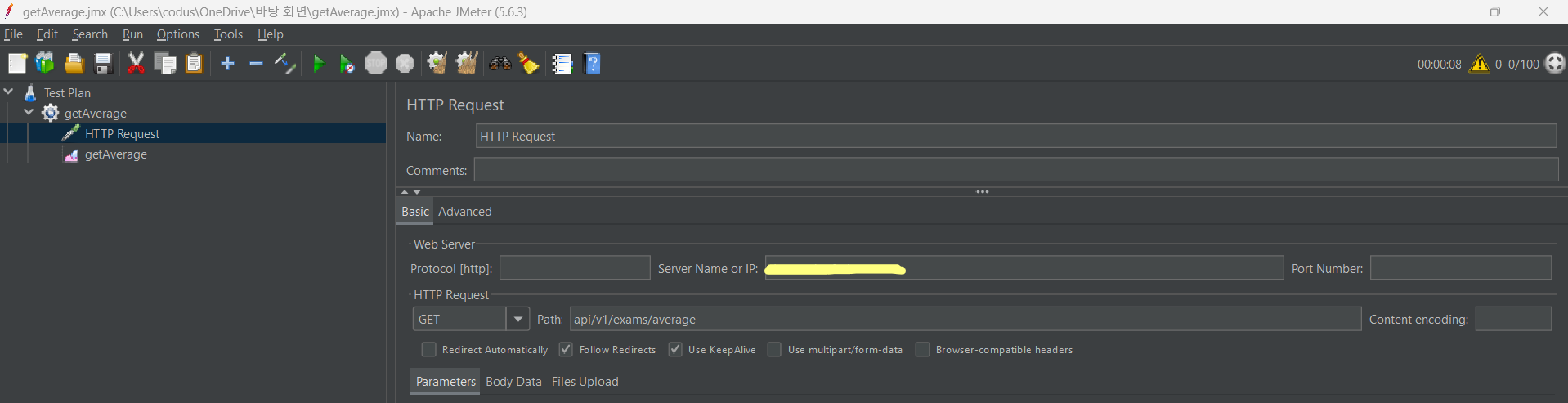1568x403 pixels.
Task: Open the Search menu
Action: [90, 34]
